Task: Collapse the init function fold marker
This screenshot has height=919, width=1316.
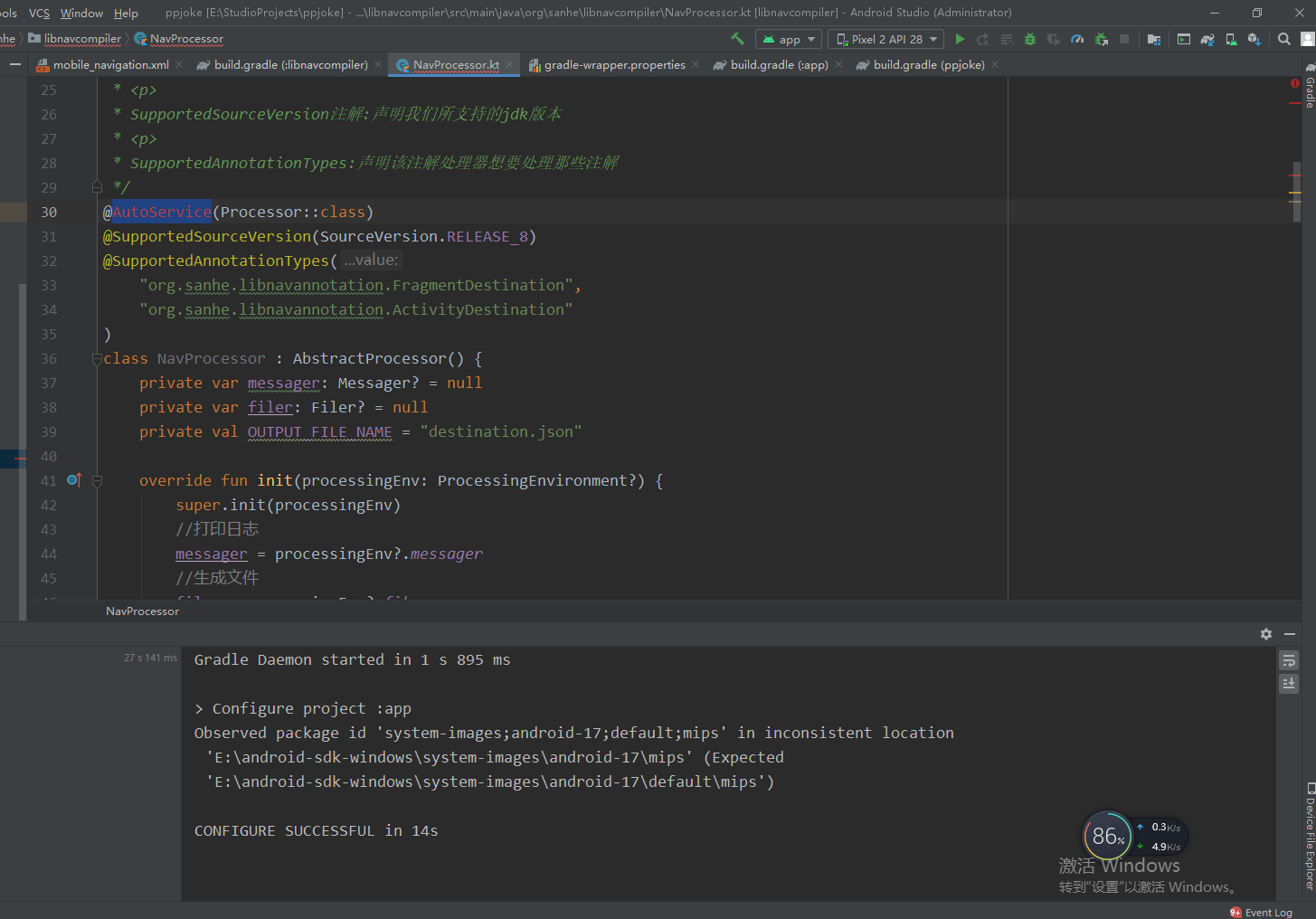Action: [97, 480]
